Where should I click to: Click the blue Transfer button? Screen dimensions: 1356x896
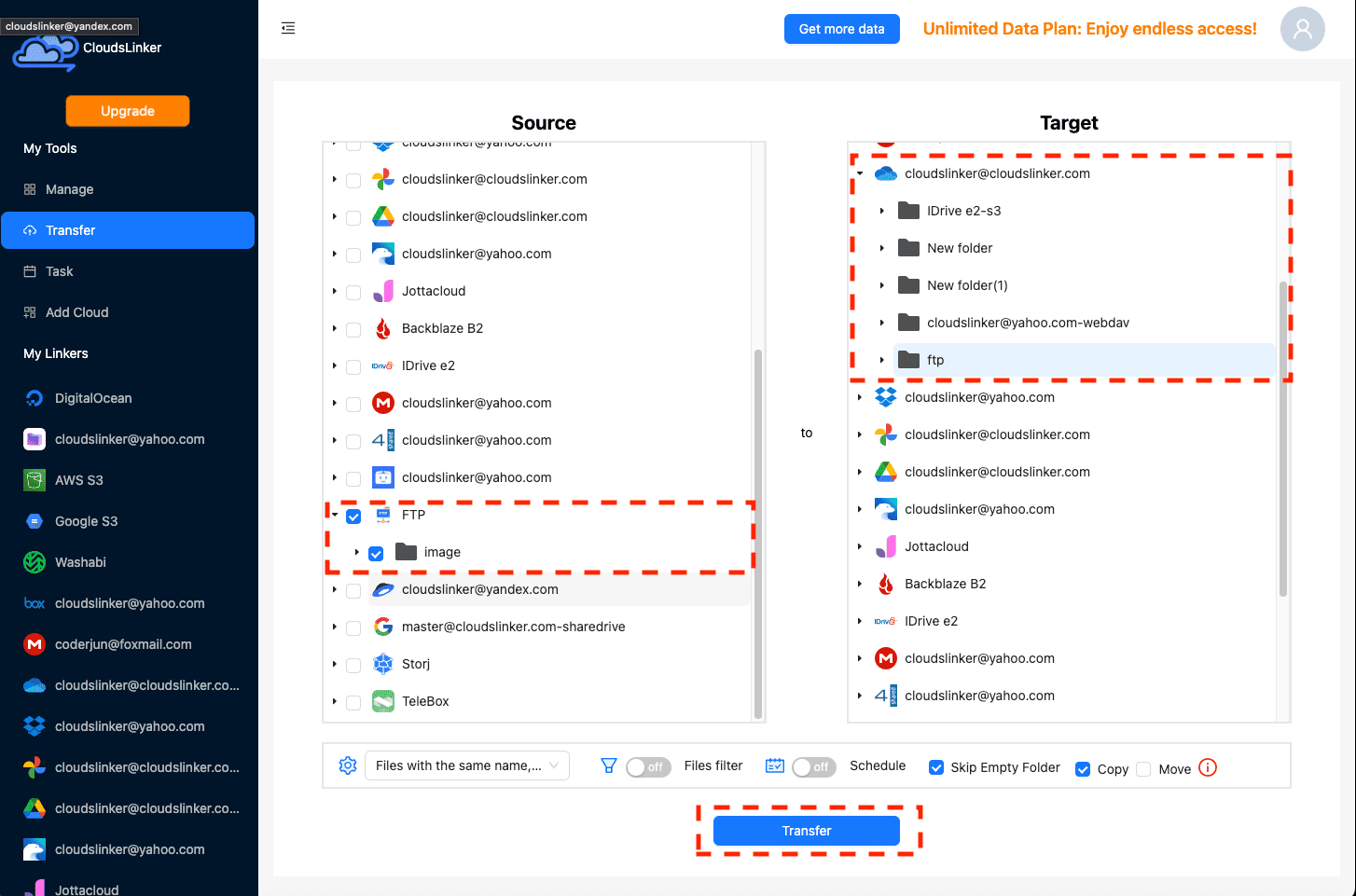[x=807, y=831]
